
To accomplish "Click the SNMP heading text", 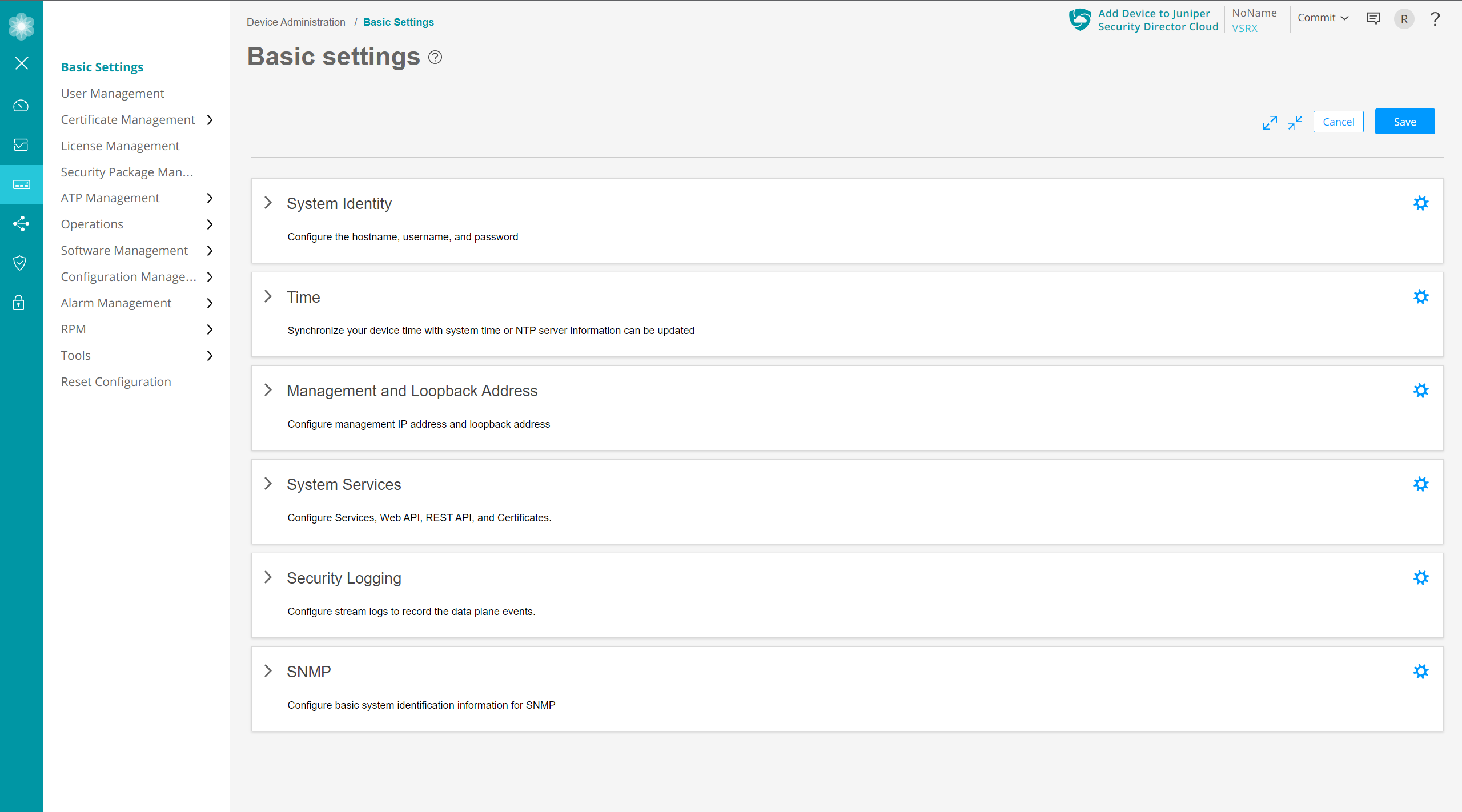I will pos(308,672).
